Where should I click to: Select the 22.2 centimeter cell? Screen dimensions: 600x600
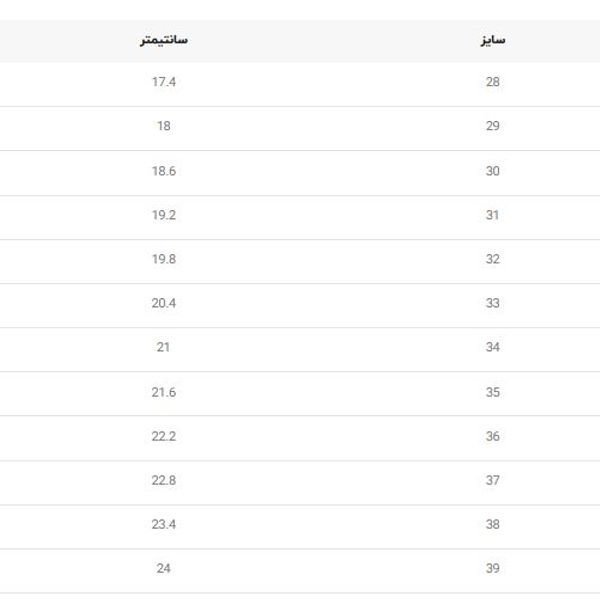pyautogui.click(x=164, y=436)
